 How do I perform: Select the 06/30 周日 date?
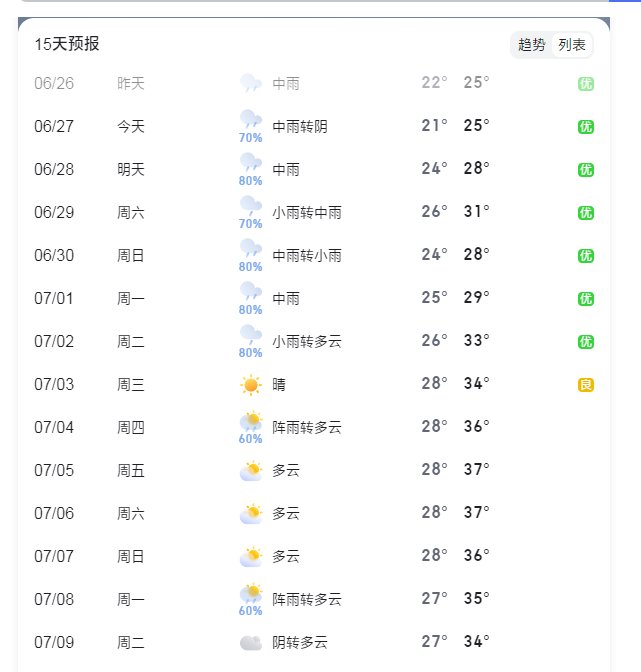54,256
